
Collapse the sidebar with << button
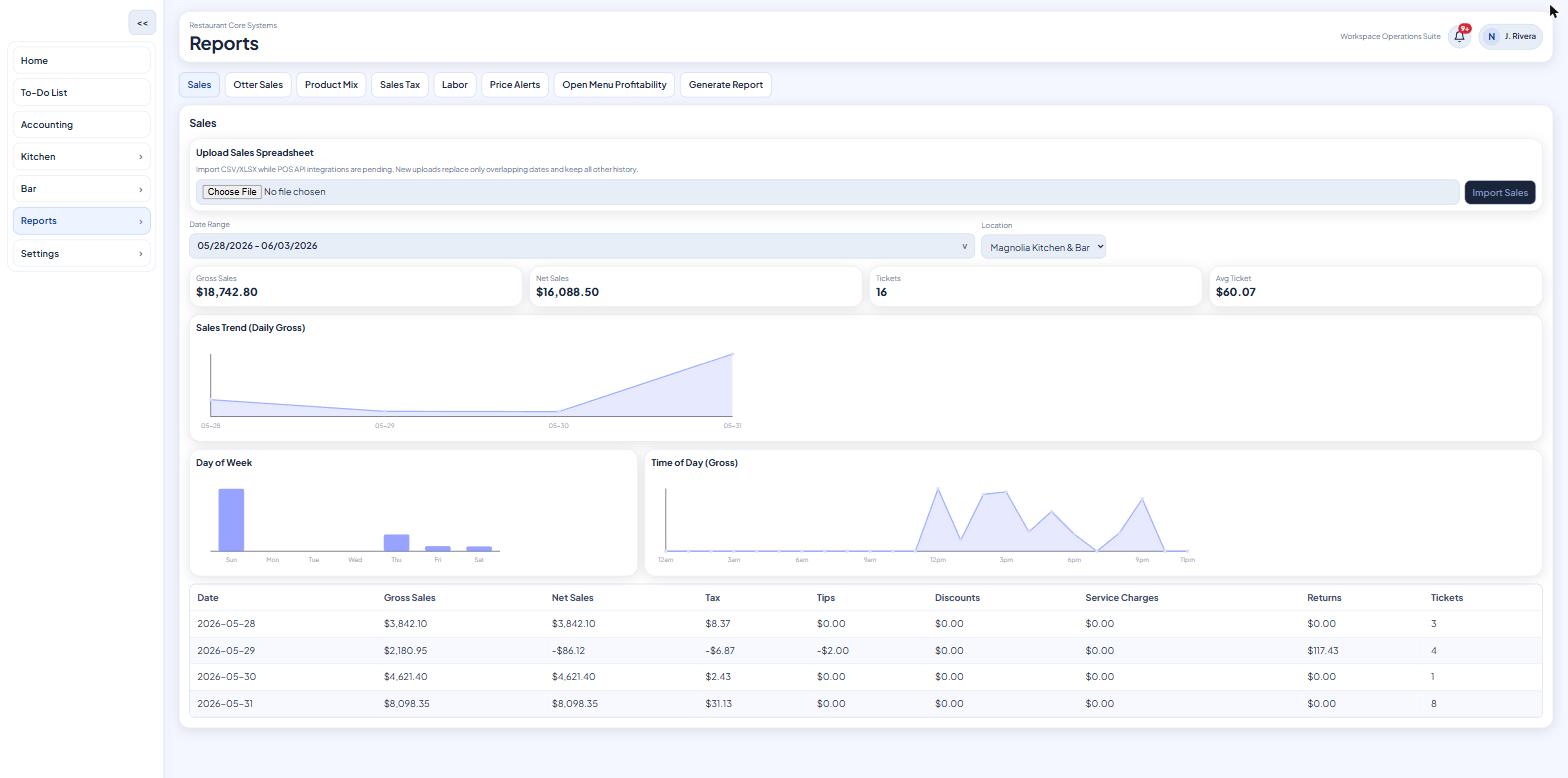click(x=142, y=23)
